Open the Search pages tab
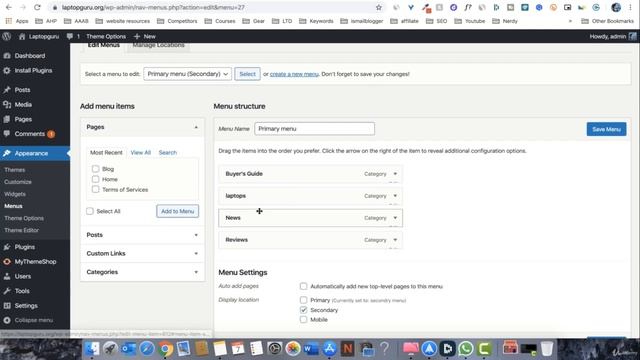 [168, 152]
